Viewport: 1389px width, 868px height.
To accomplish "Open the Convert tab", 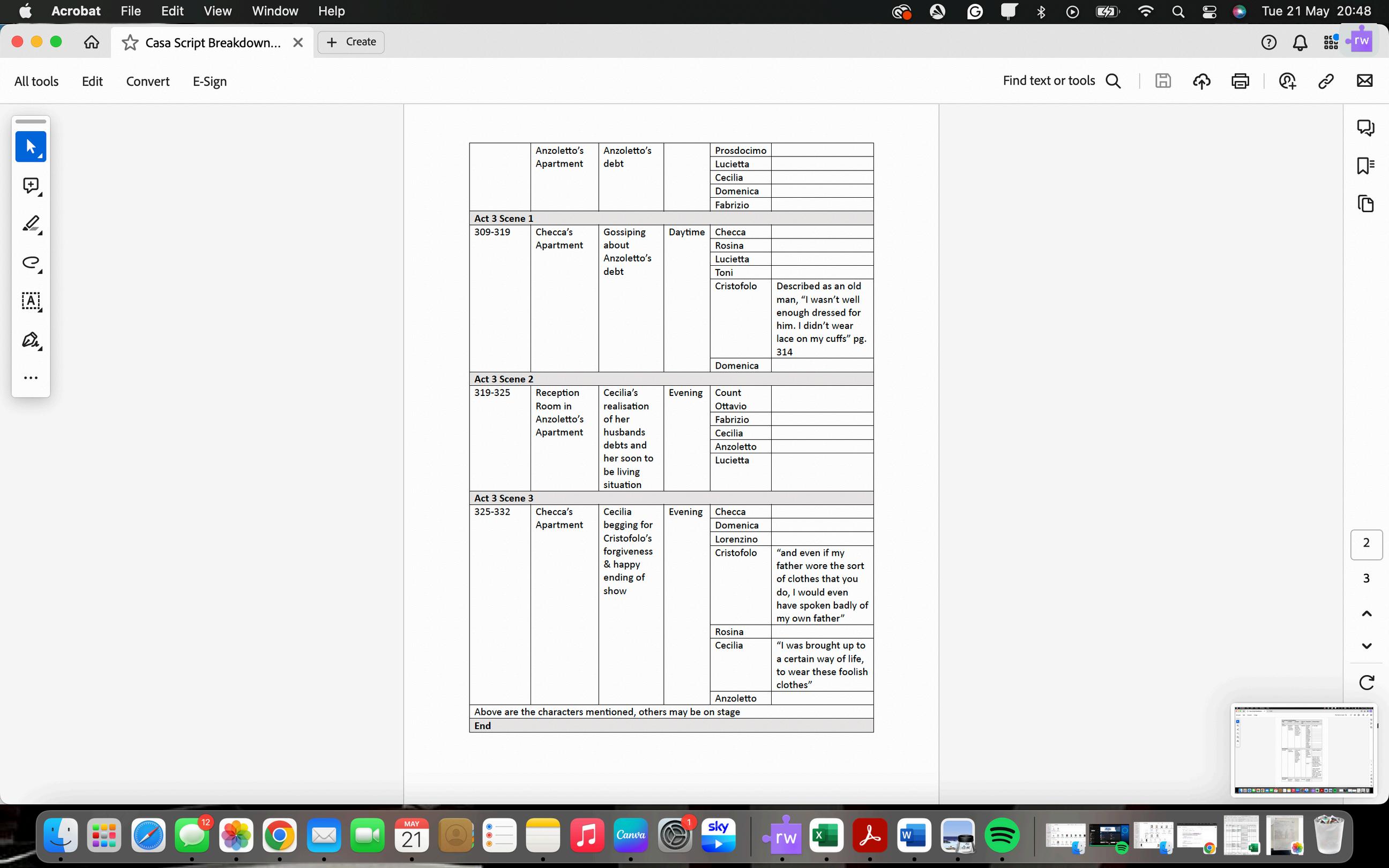I will [147, 81].
